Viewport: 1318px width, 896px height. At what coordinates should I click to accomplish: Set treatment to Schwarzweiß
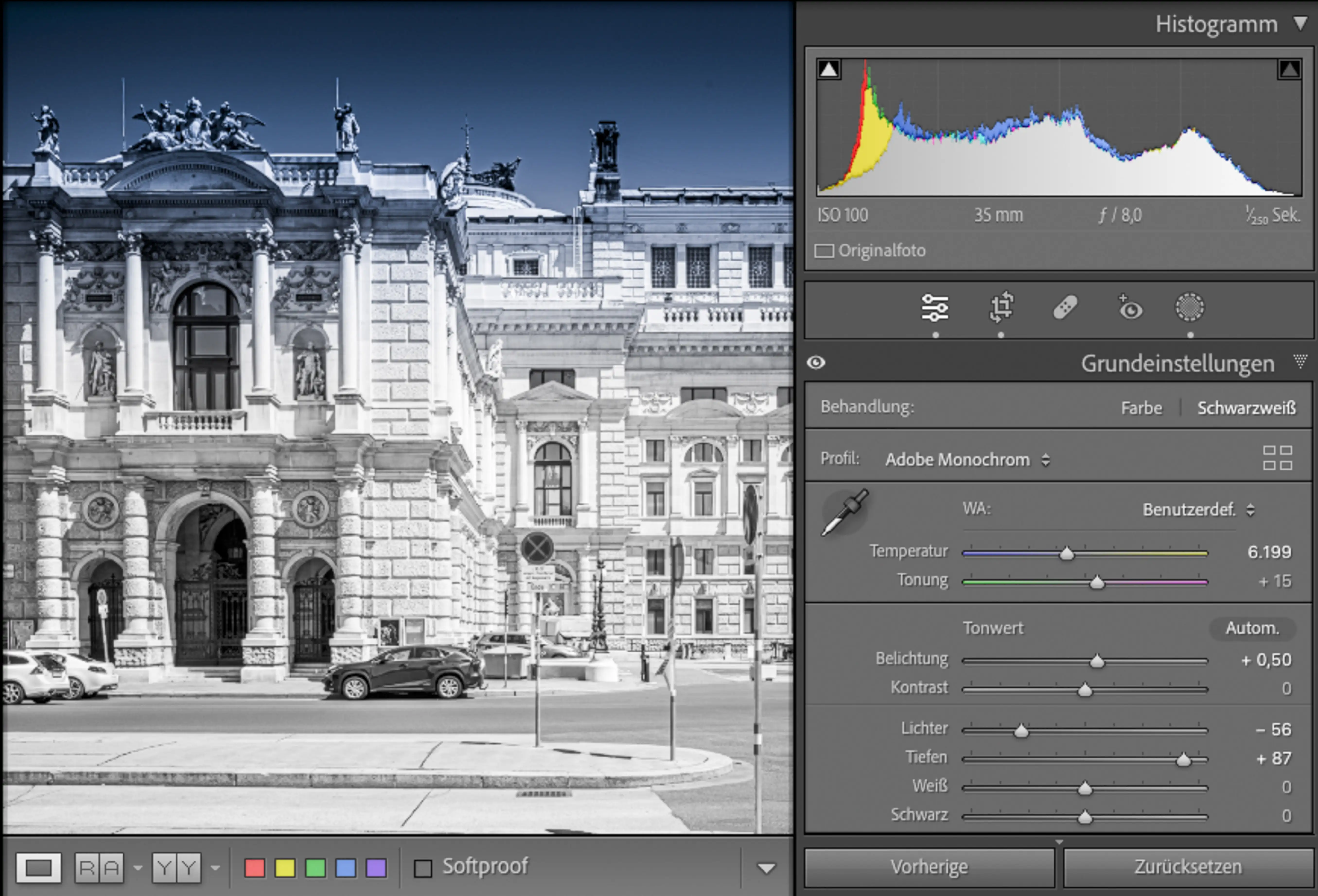(x=1246, y=408)
